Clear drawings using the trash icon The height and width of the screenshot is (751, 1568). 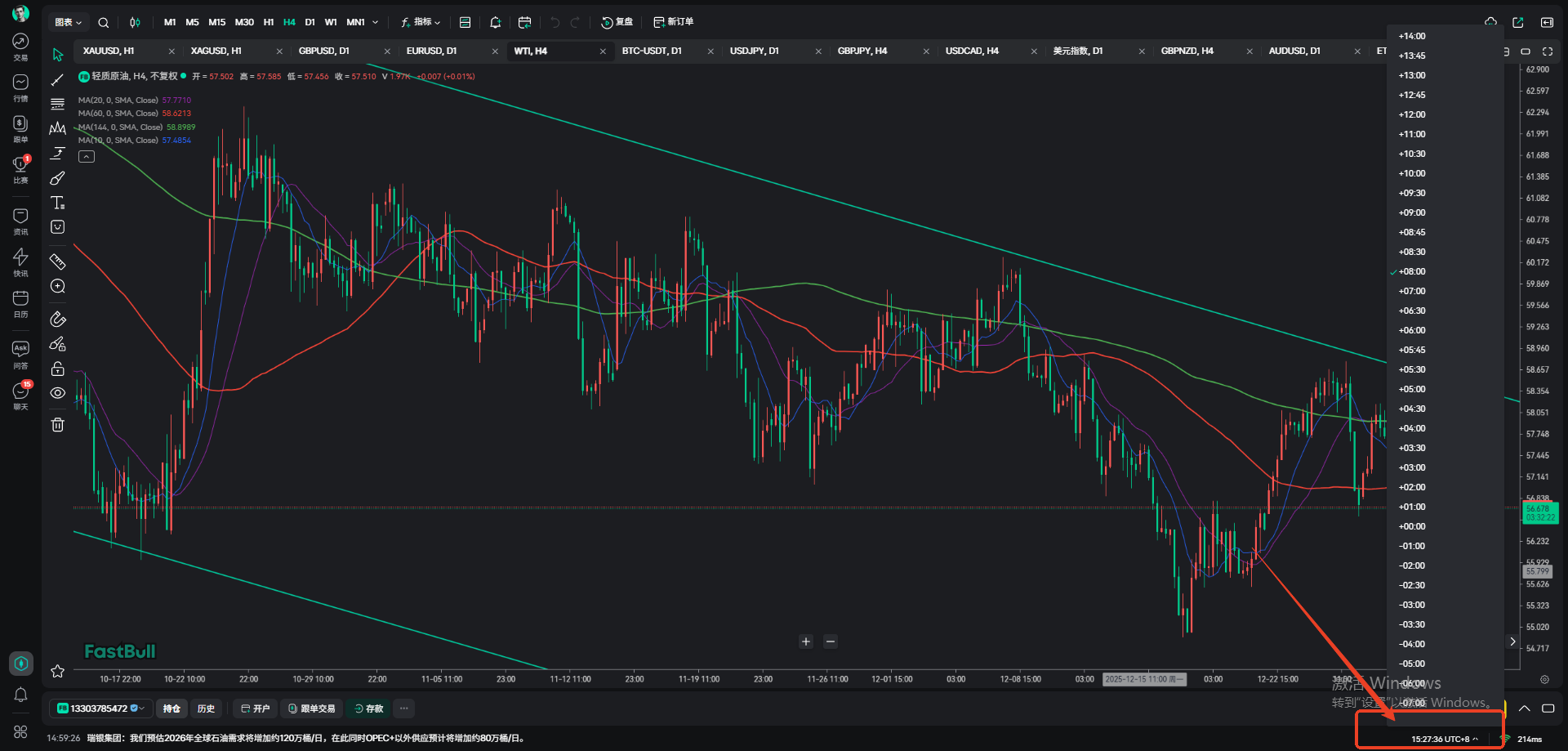click(57, 424)
